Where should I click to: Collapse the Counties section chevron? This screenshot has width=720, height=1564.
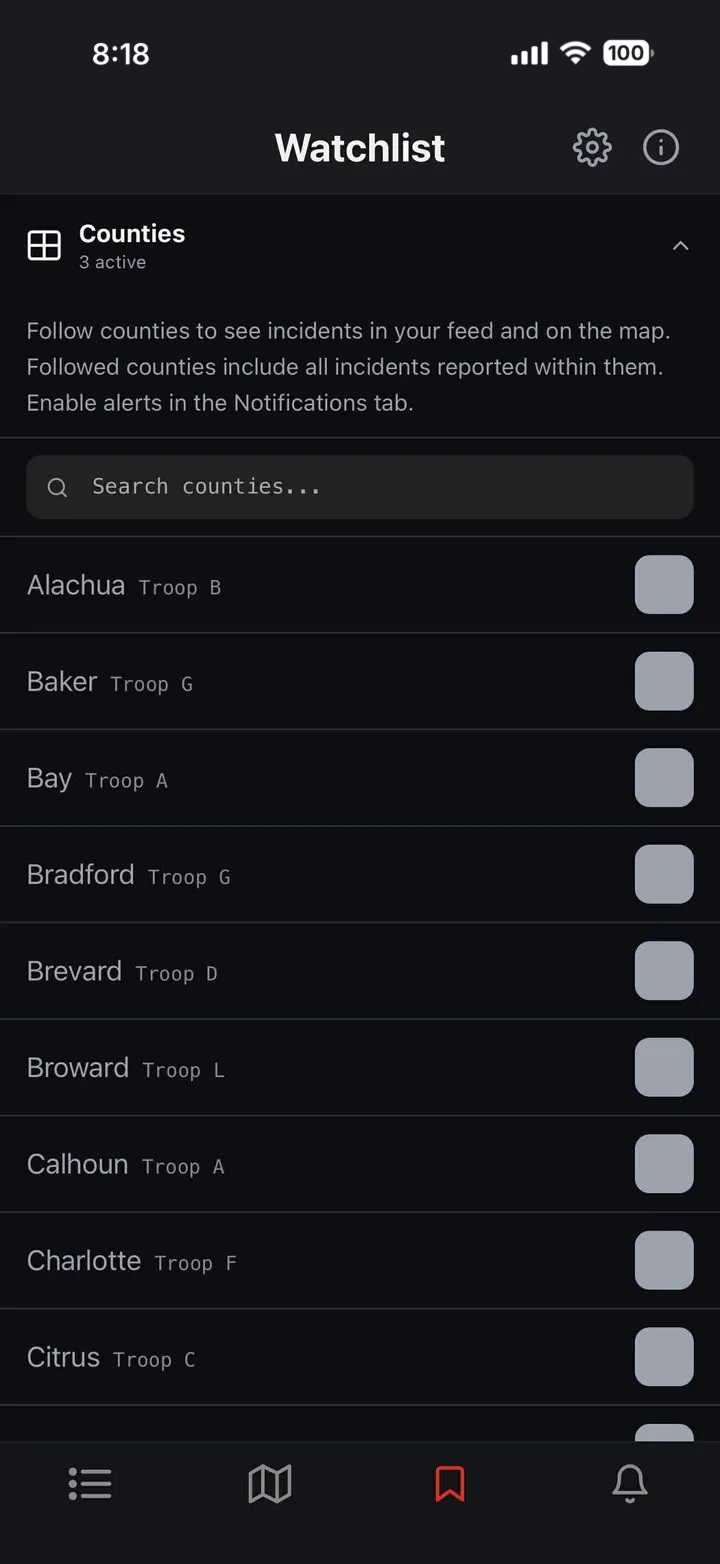[681, 246]
